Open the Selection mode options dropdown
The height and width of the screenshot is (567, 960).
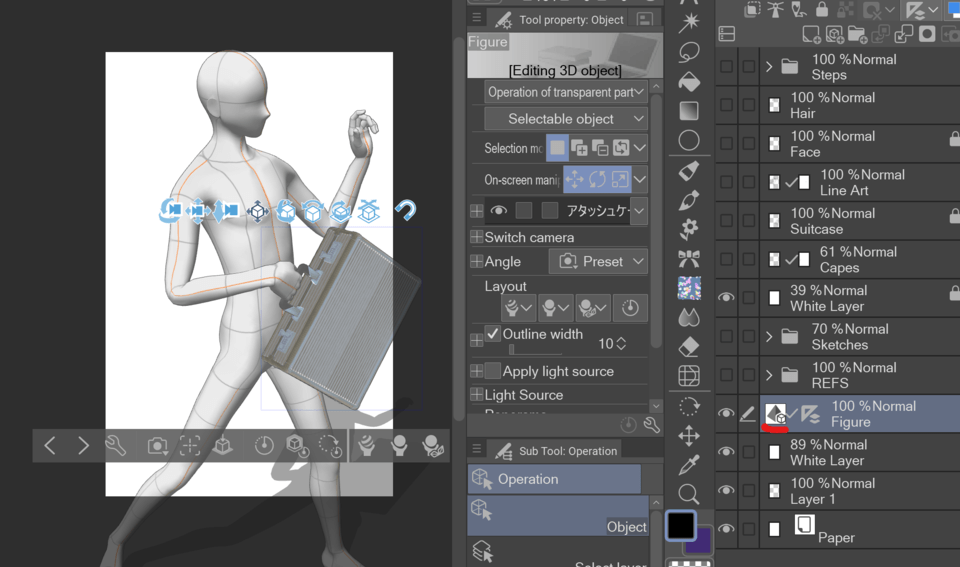[x=640, y=148]
